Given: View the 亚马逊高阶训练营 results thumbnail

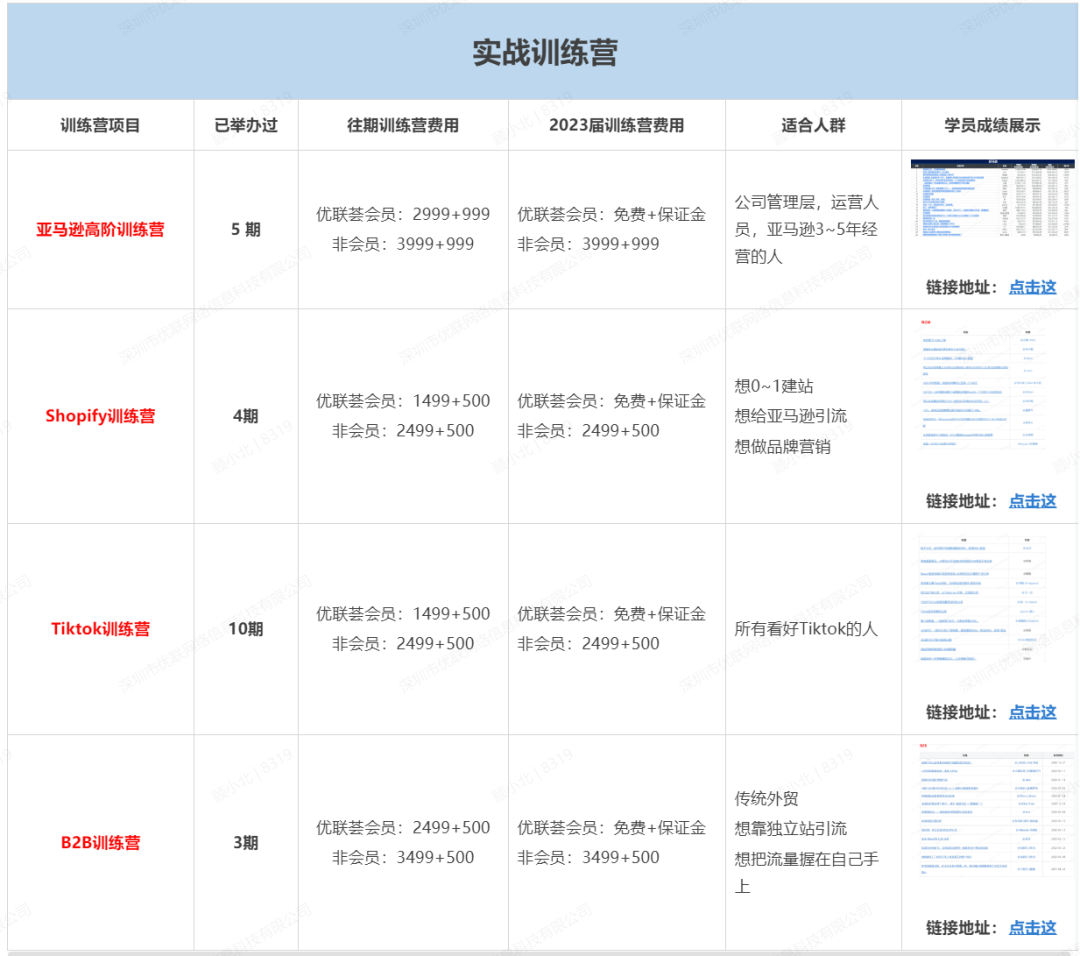Looking at the screenshot, I should (992, 198).
